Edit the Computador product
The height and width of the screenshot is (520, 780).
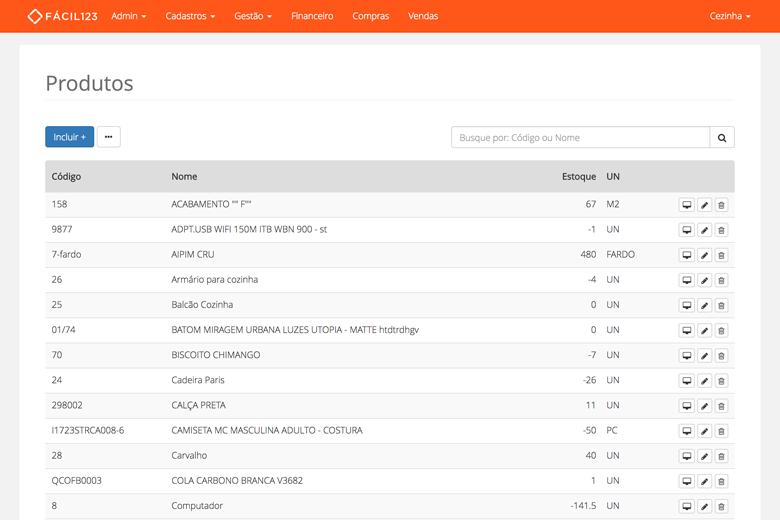click(704, 506)
